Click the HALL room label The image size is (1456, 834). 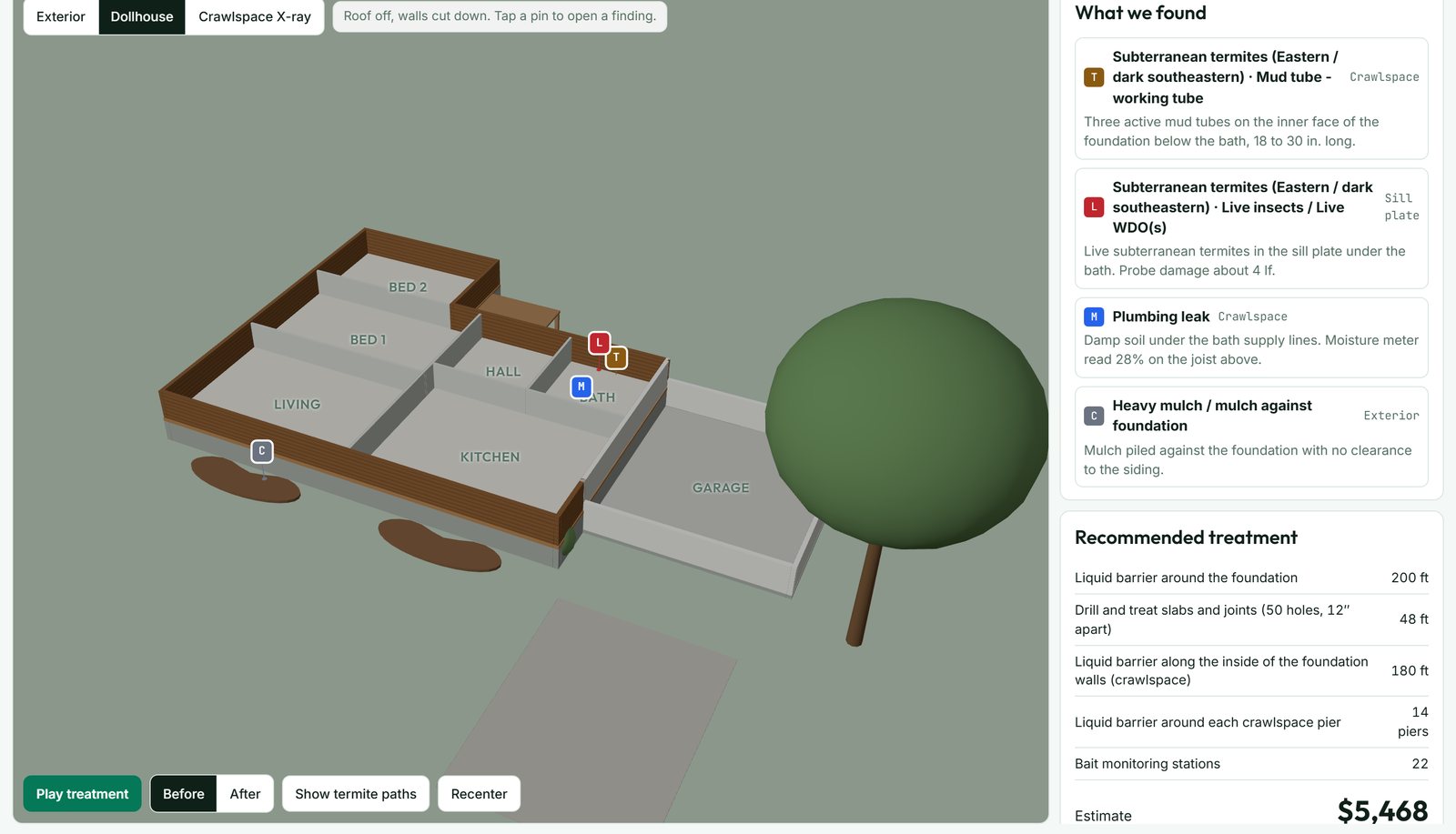coord(503,372)
